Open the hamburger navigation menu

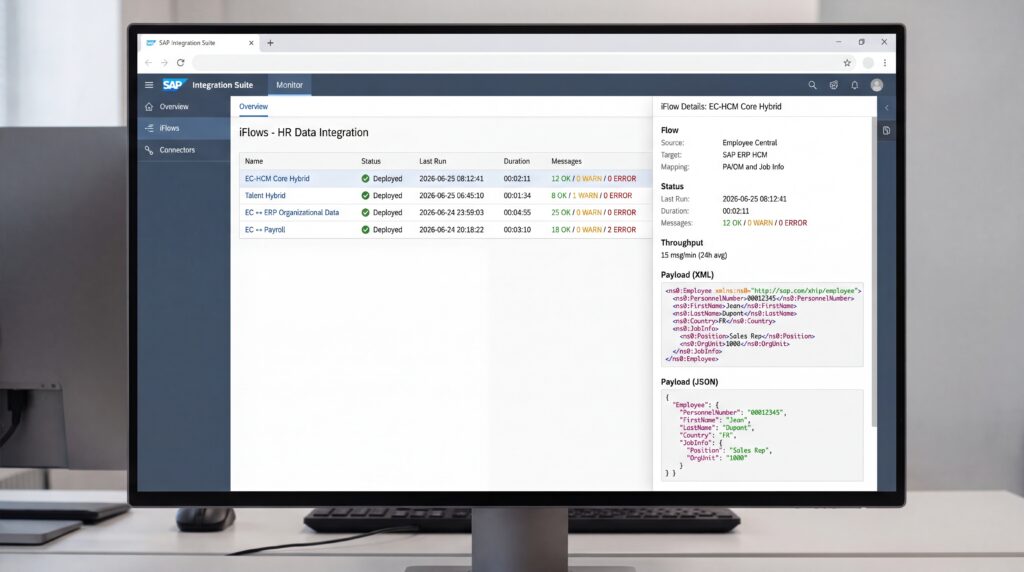pos(149,85)
